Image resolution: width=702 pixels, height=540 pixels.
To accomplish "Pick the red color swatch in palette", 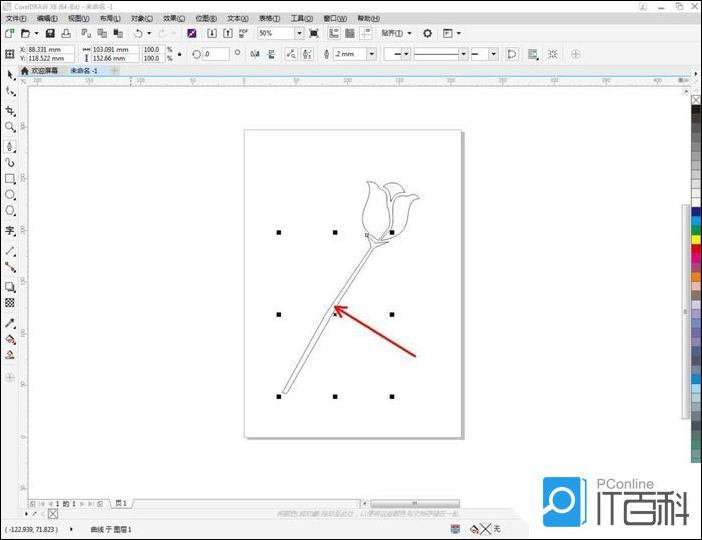I will [696, 249].
